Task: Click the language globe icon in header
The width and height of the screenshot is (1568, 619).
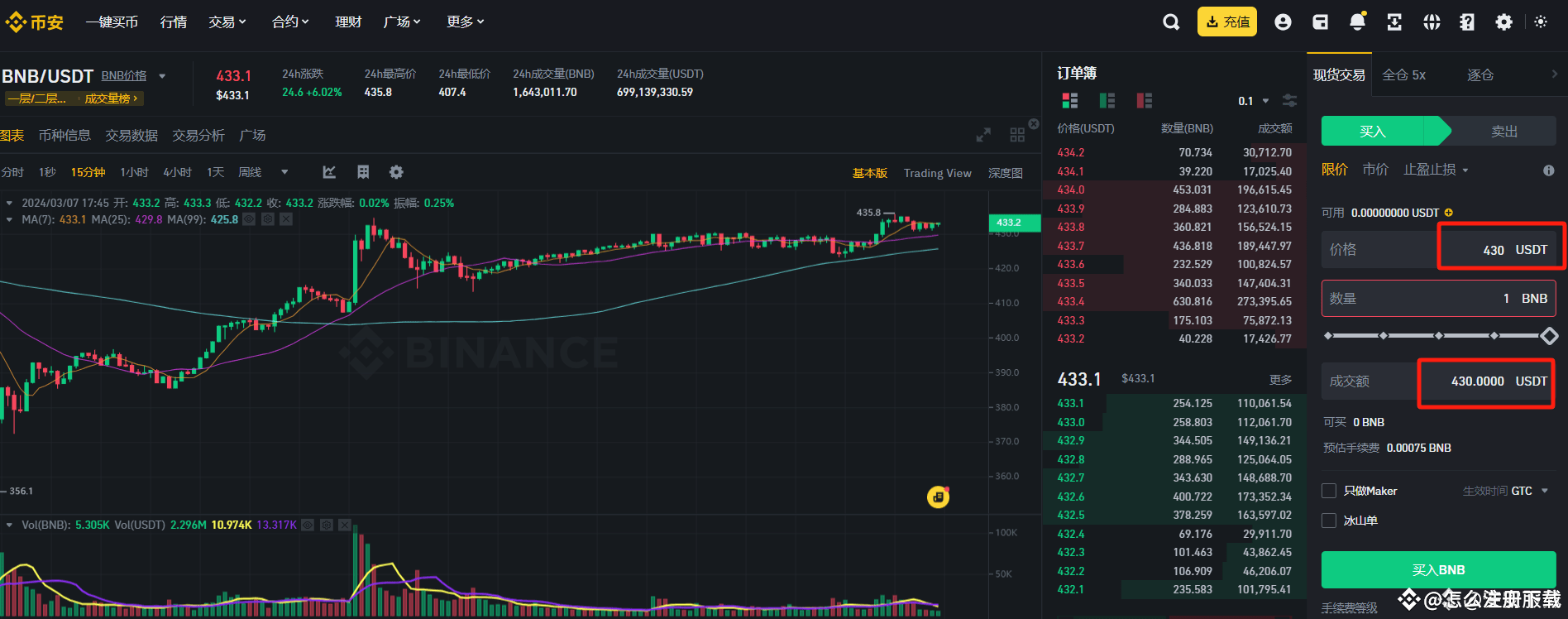Action: 1432,22
